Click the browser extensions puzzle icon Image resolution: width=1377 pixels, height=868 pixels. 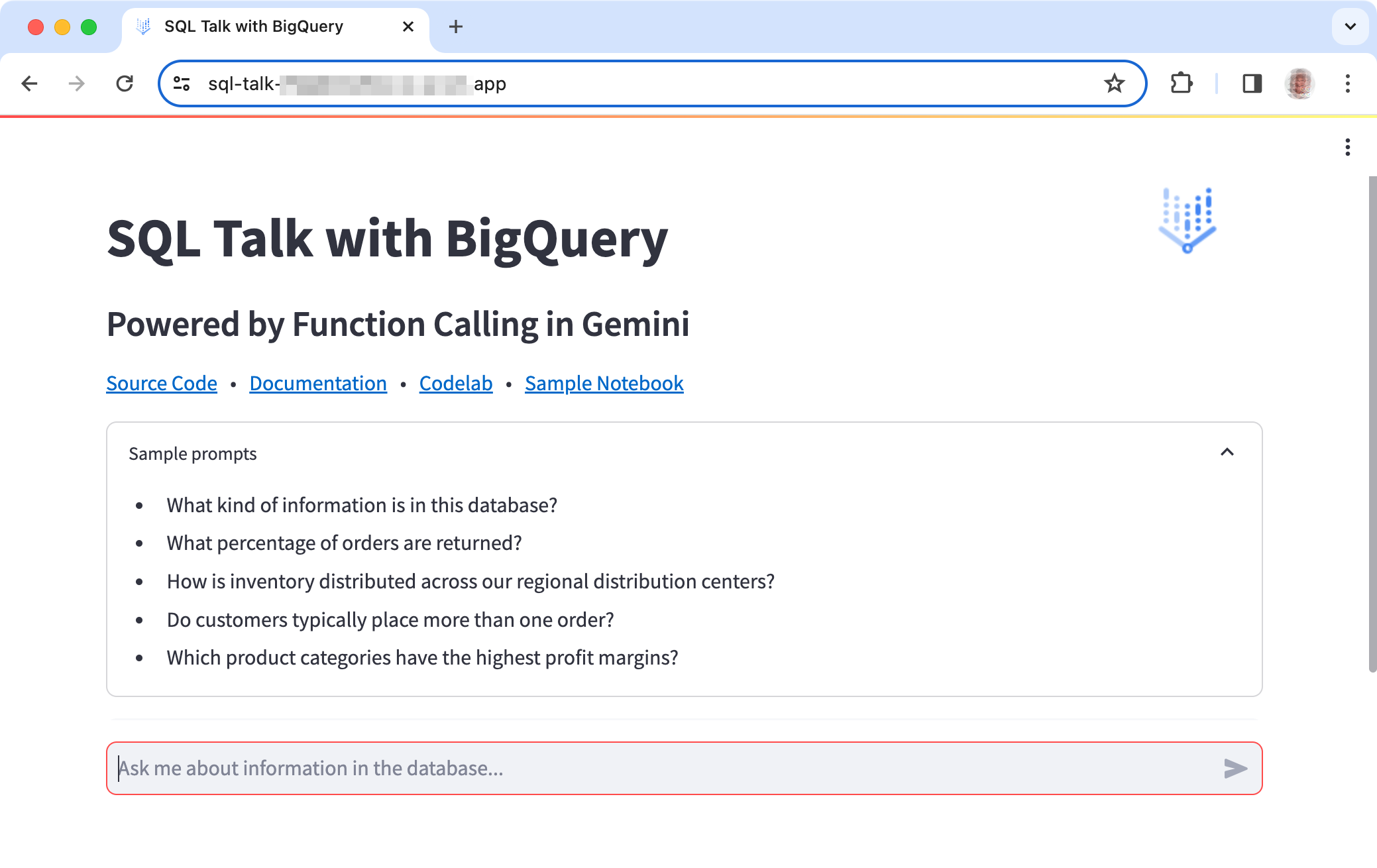click(x=1180, y=83)
